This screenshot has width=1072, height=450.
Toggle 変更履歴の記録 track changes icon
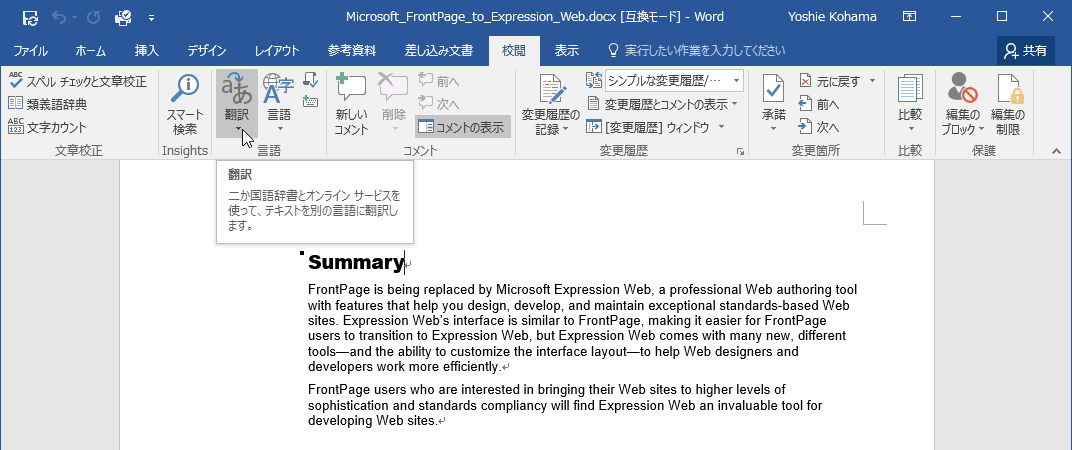click(x=551, y=90)
